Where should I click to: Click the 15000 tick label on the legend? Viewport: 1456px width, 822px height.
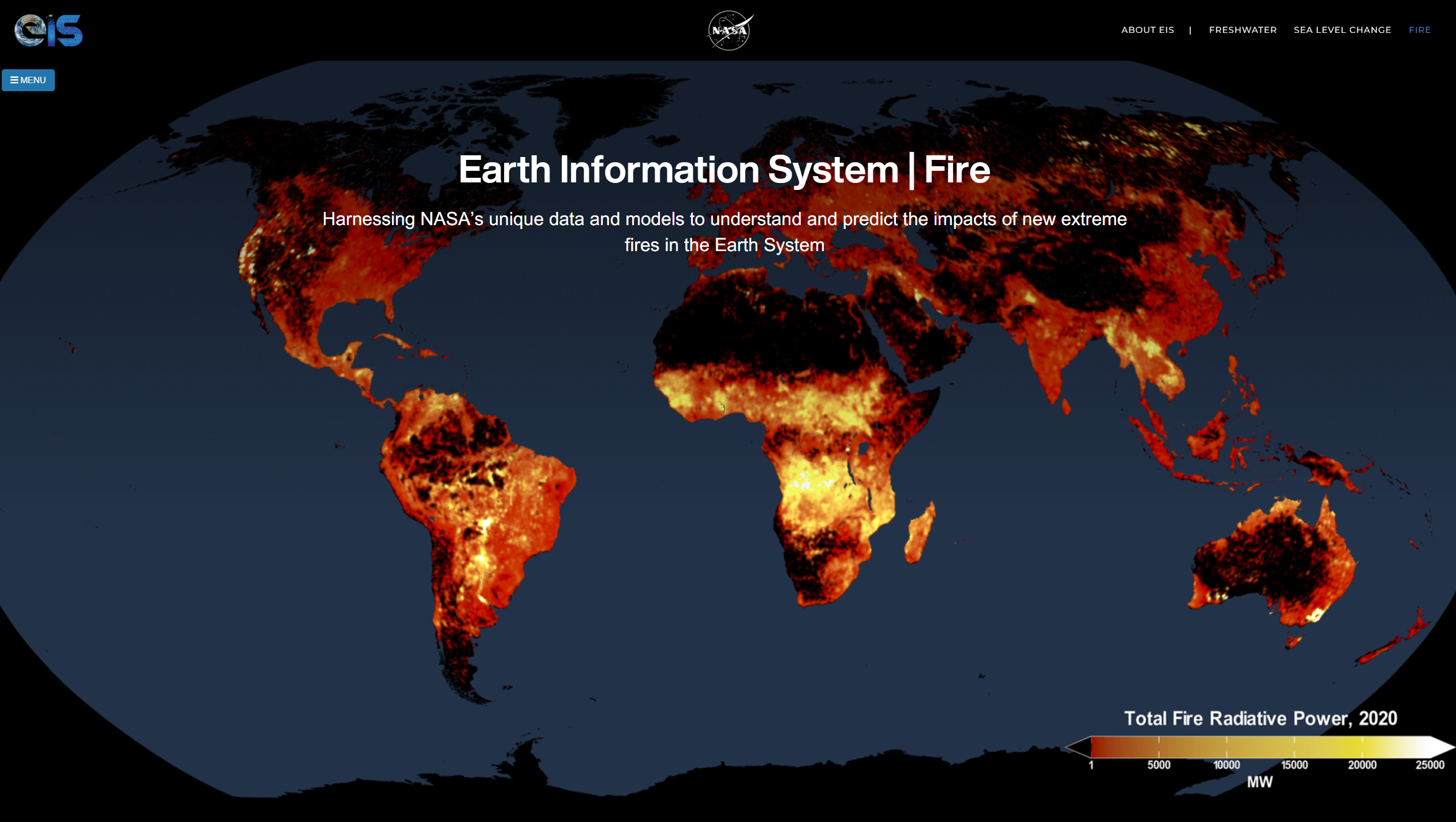pyautogui.click(x=1294, y=765)
